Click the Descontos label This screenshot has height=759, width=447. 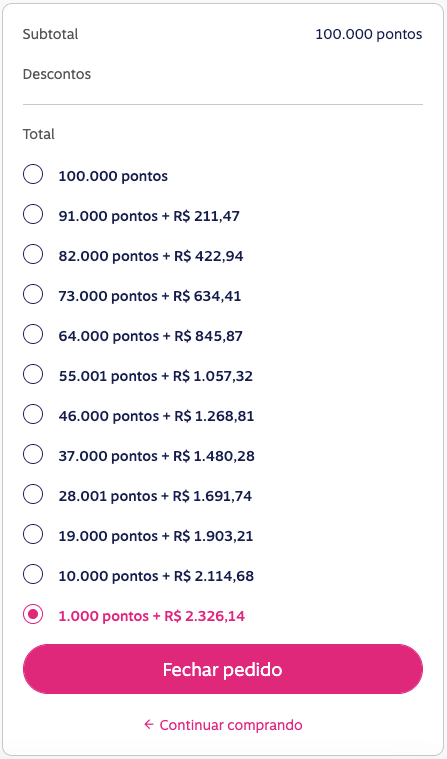(57, 74)
